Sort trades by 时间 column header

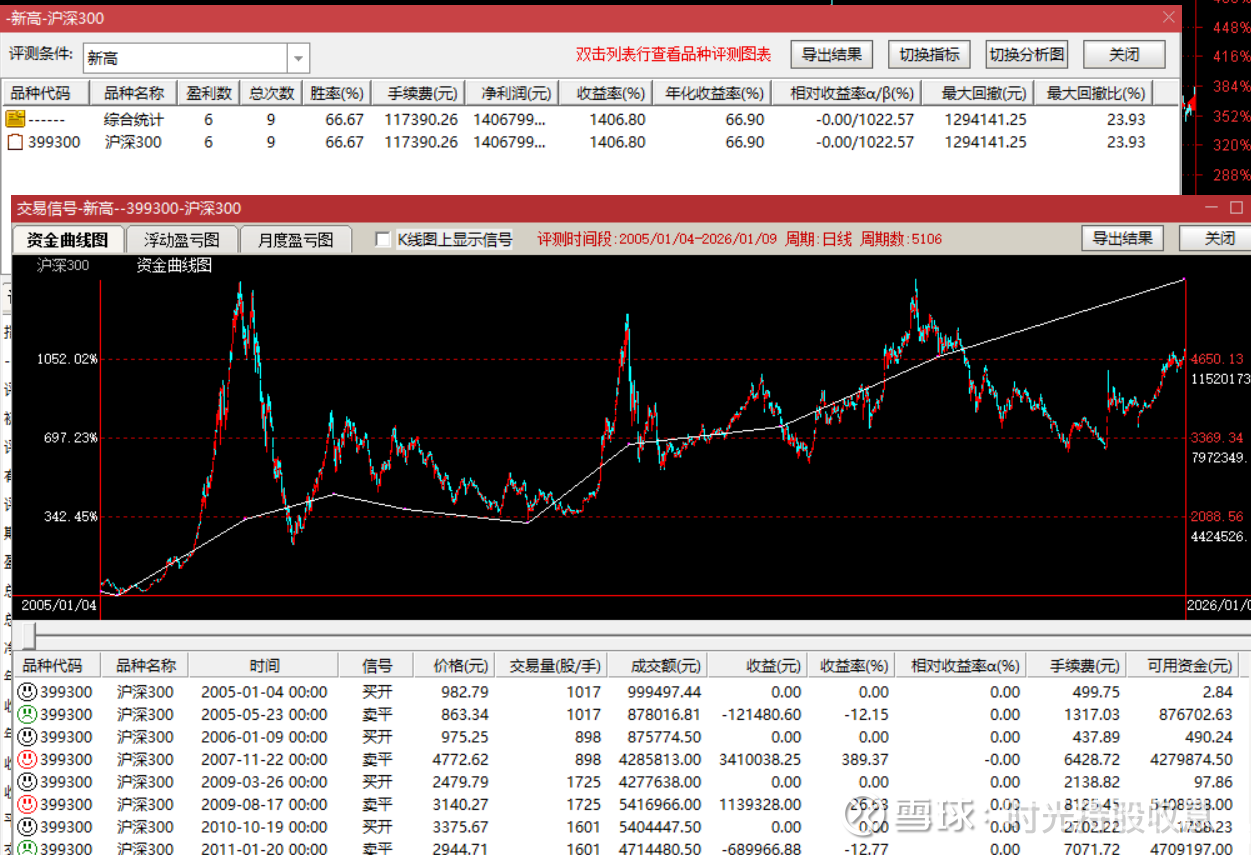[x=264, y=666]
